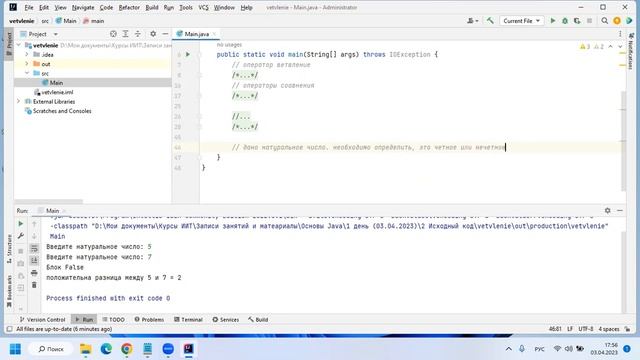The image size is (640, 360).
Task: Build the project with the hammer icon
Action: click(x=490, y=21)
